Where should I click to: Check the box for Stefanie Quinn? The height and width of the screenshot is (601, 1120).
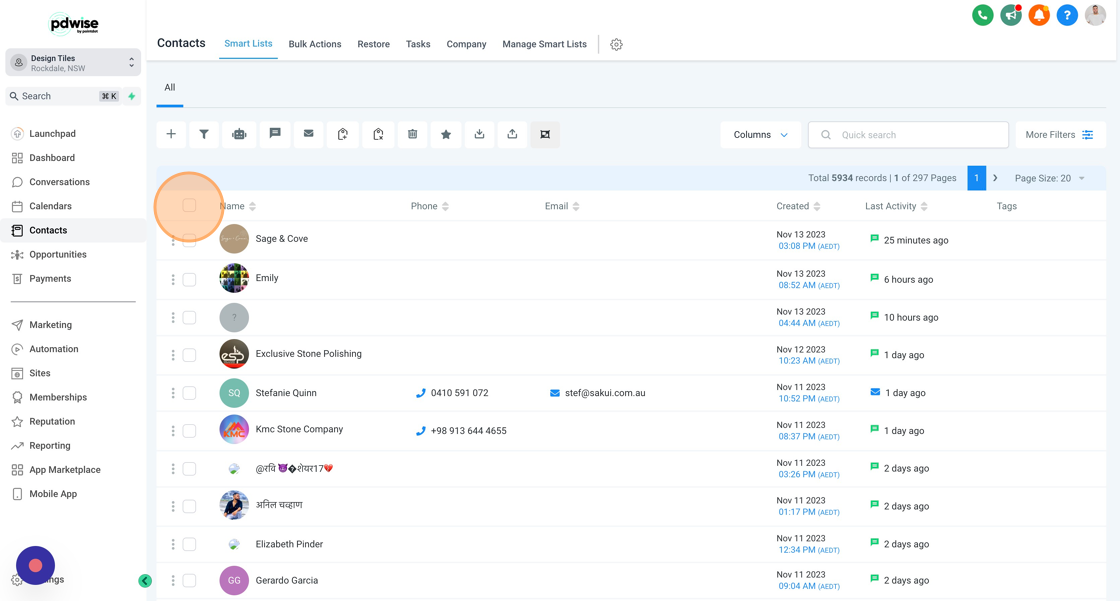point(189,393)
